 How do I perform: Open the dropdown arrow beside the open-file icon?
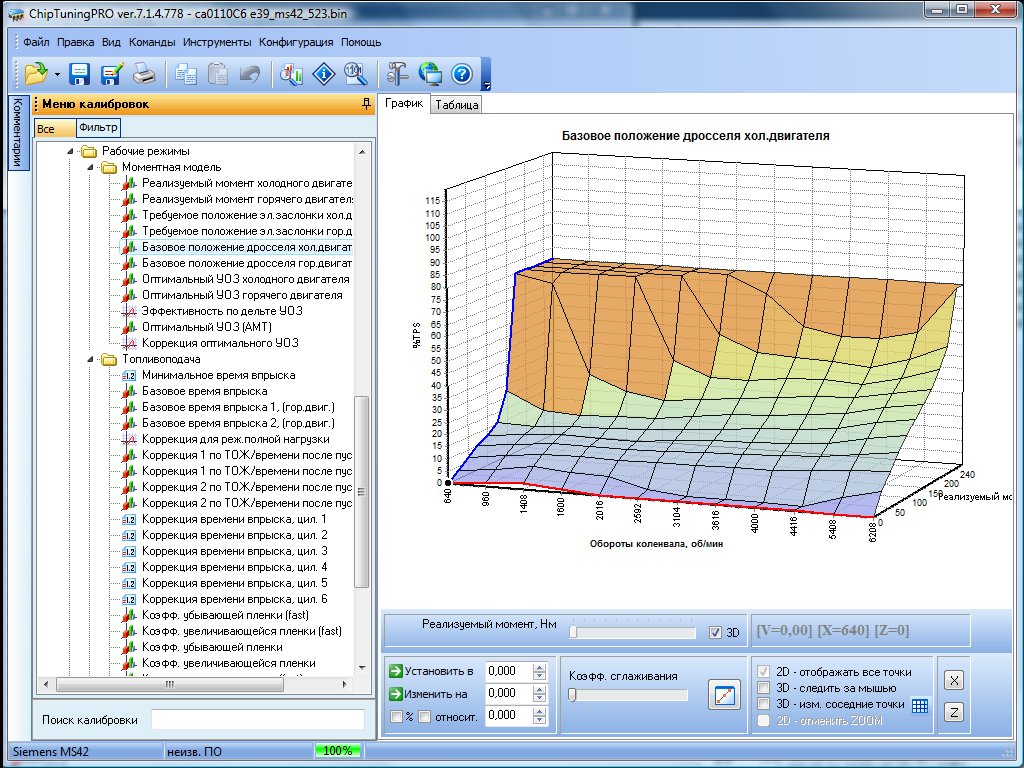57,74
